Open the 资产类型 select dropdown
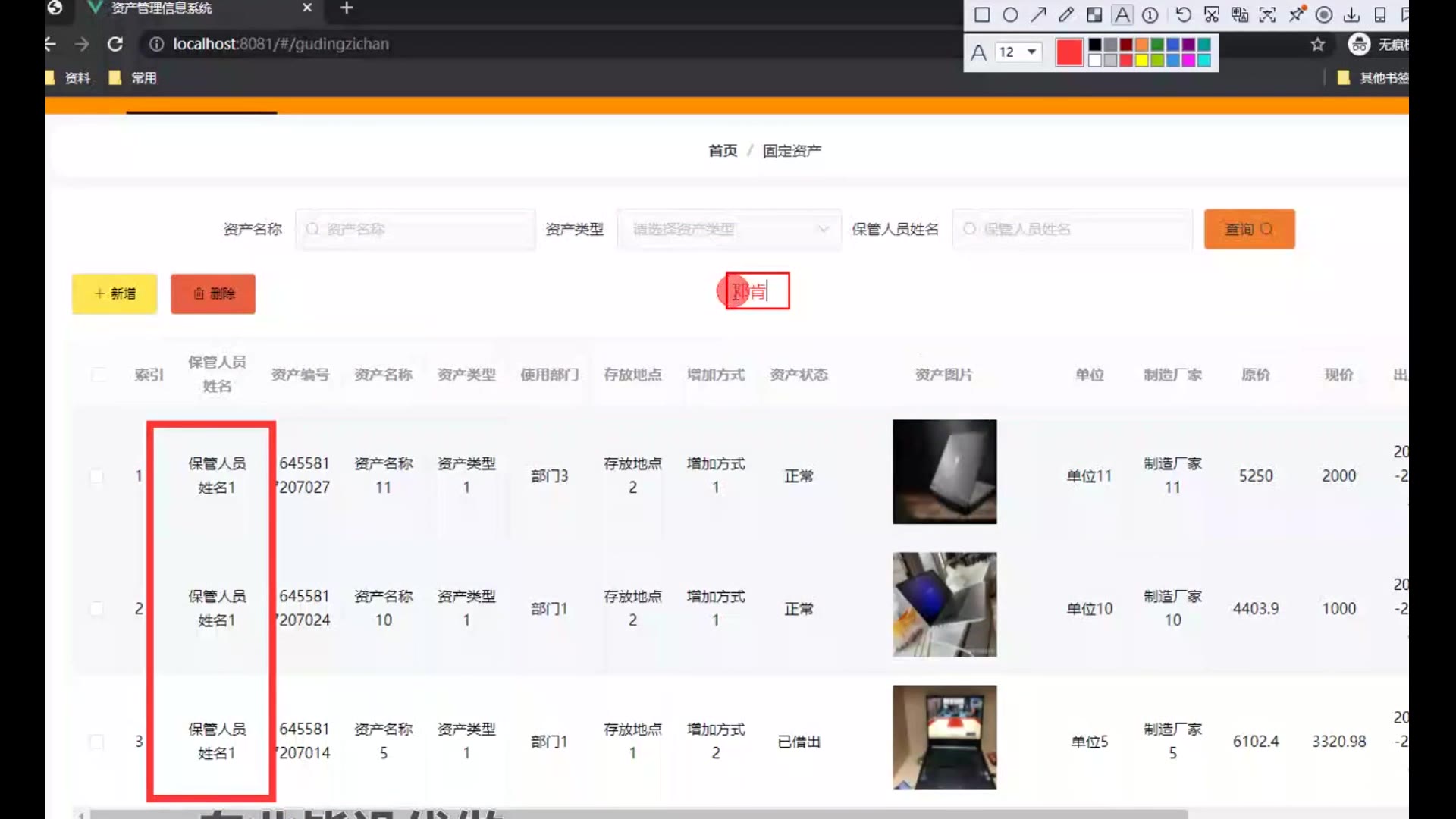 (729, 229)
